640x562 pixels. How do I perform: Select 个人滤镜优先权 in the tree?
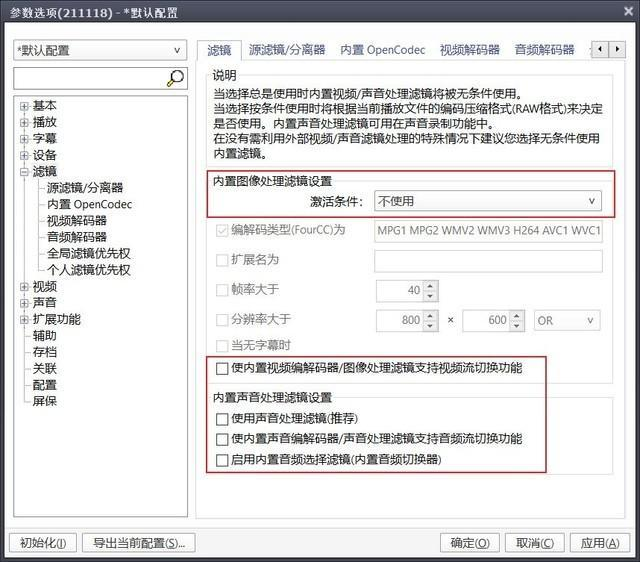coord(89,270)
